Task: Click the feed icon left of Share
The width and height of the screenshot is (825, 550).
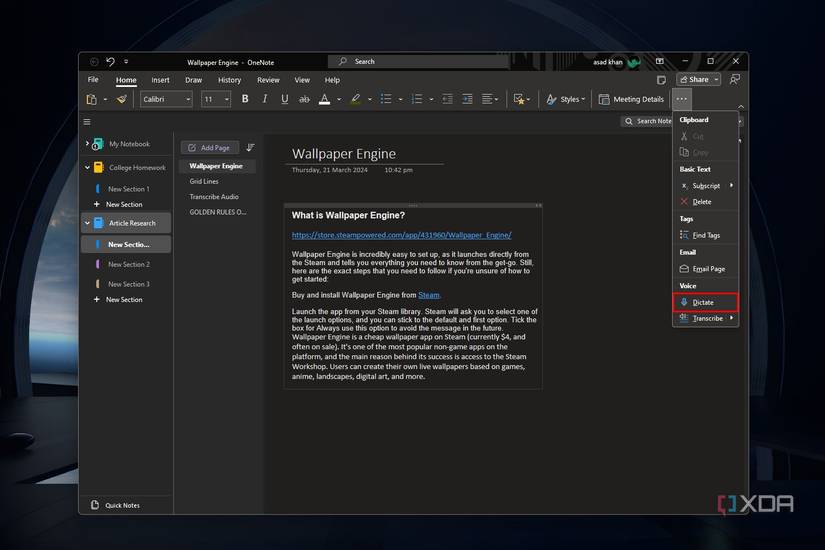Action: 661,79
